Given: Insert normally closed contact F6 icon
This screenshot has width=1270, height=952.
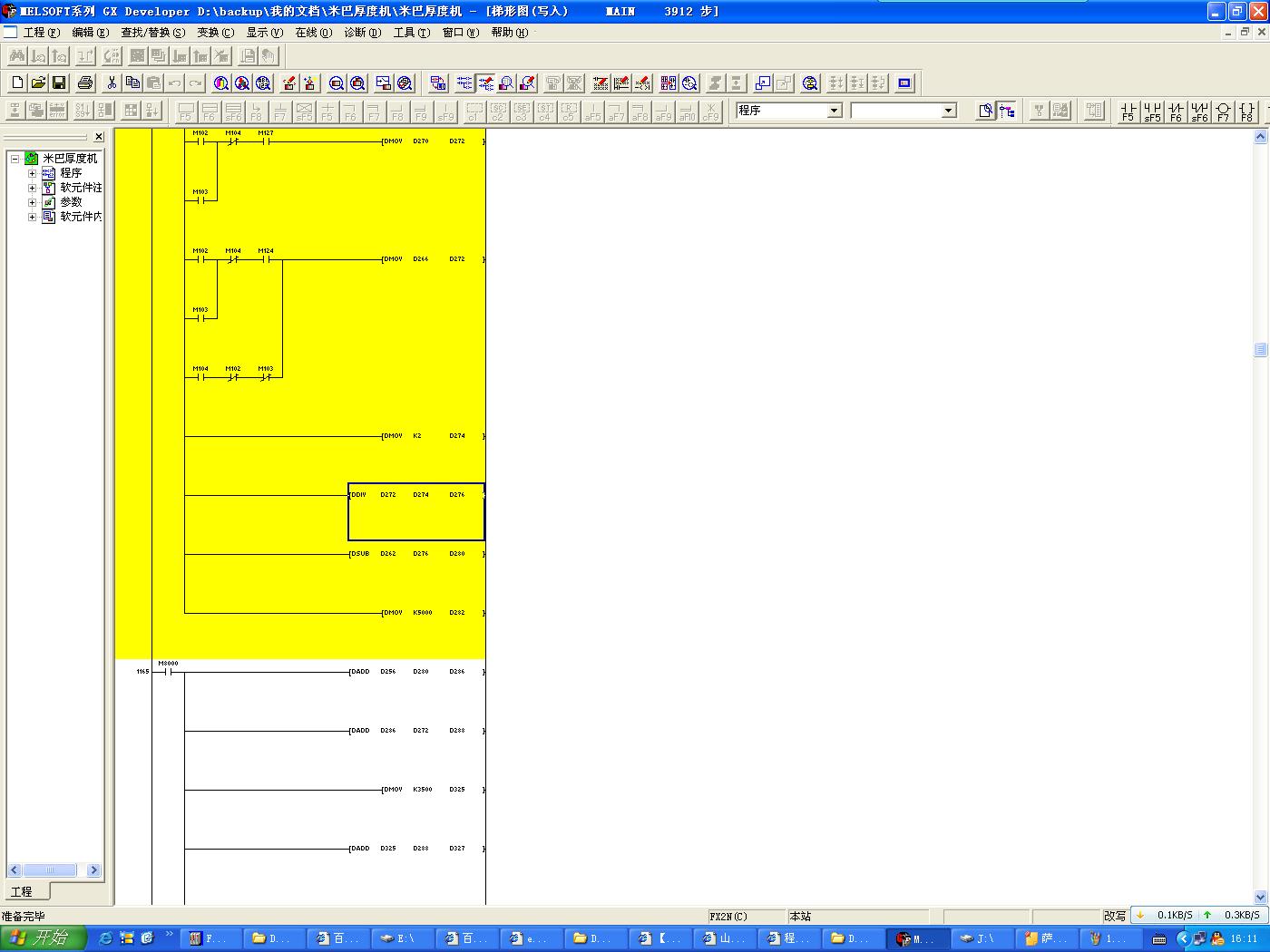Looking at the screenshot, I should [1176, 111].
